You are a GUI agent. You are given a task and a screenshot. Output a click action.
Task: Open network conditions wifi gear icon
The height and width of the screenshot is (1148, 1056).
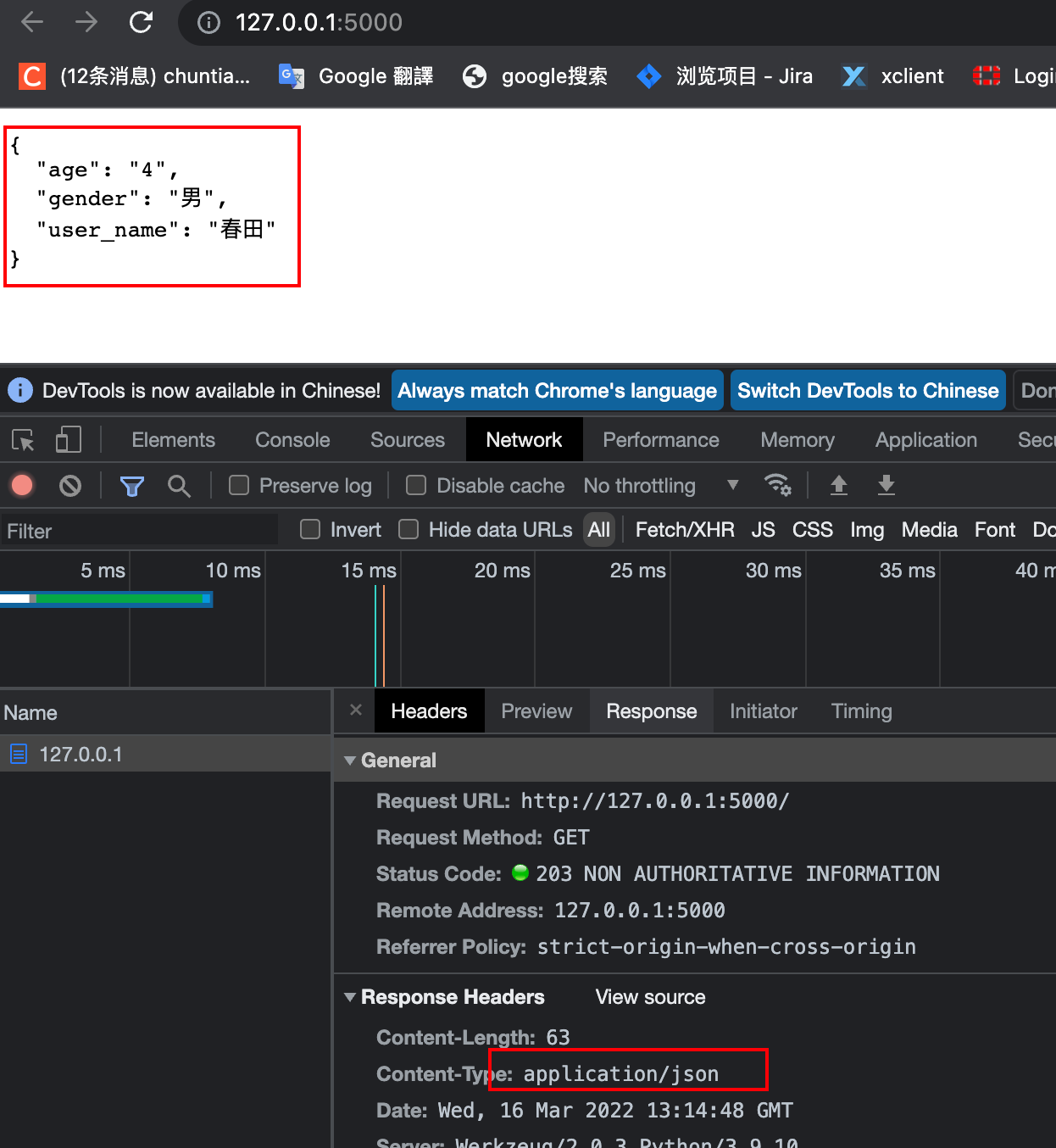tap(777, 485)
